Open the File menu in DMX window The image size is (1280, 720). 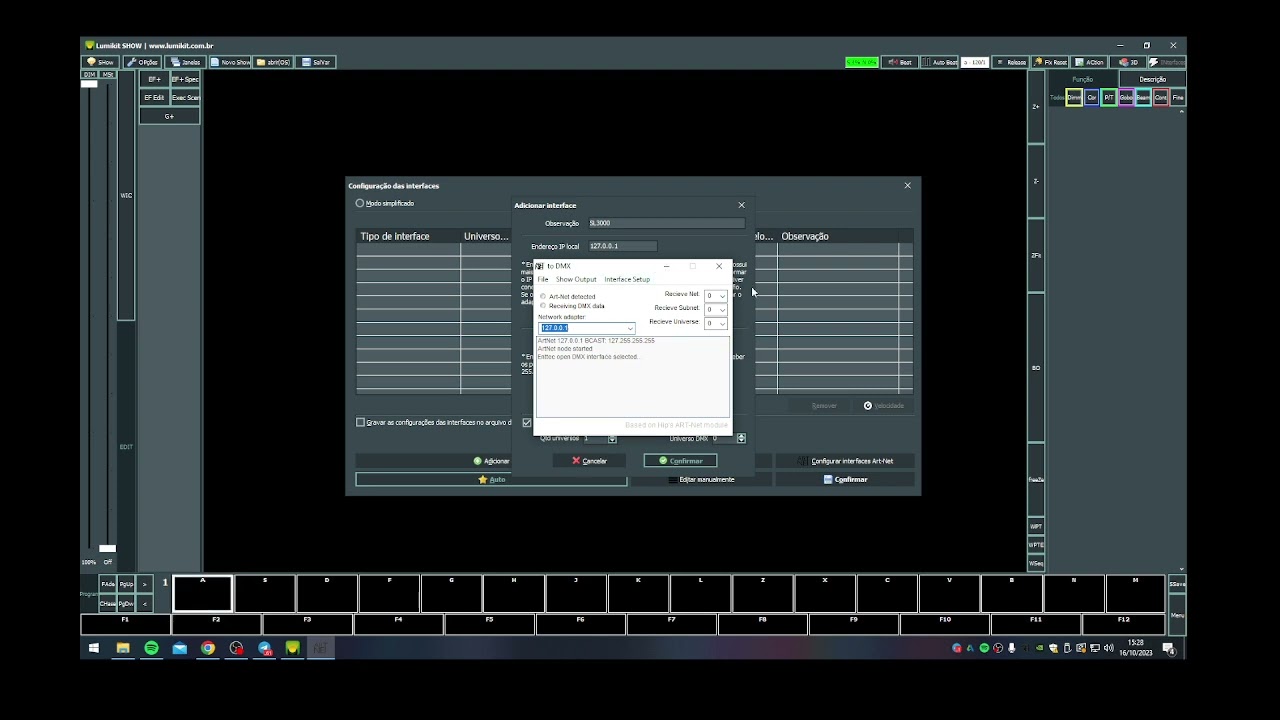click(543, 280)
